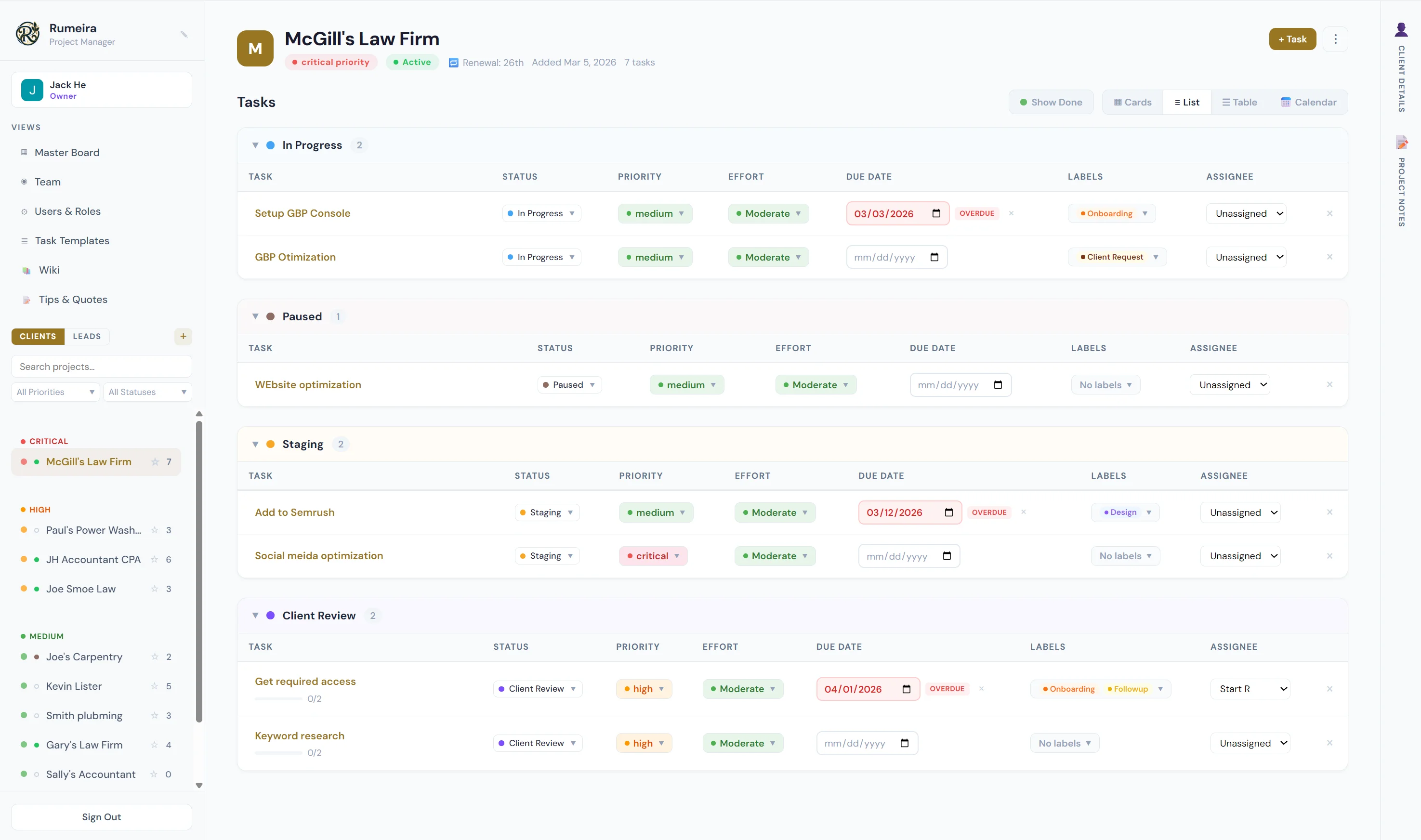The height and width of the screenshot is (840, 1421).
Task: Collapse the Paused group
Action: 255,316
